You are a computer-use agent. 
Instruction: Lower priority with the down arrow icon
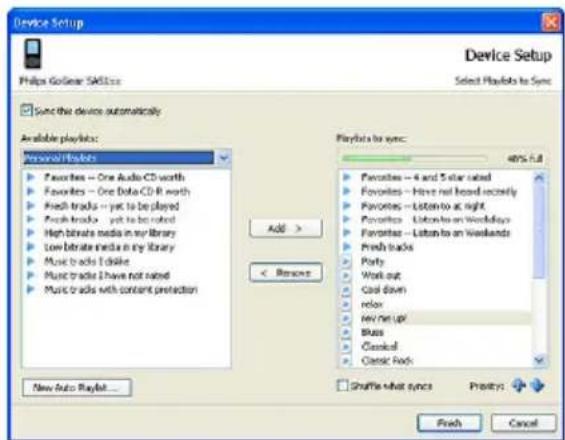pos(537,385)
